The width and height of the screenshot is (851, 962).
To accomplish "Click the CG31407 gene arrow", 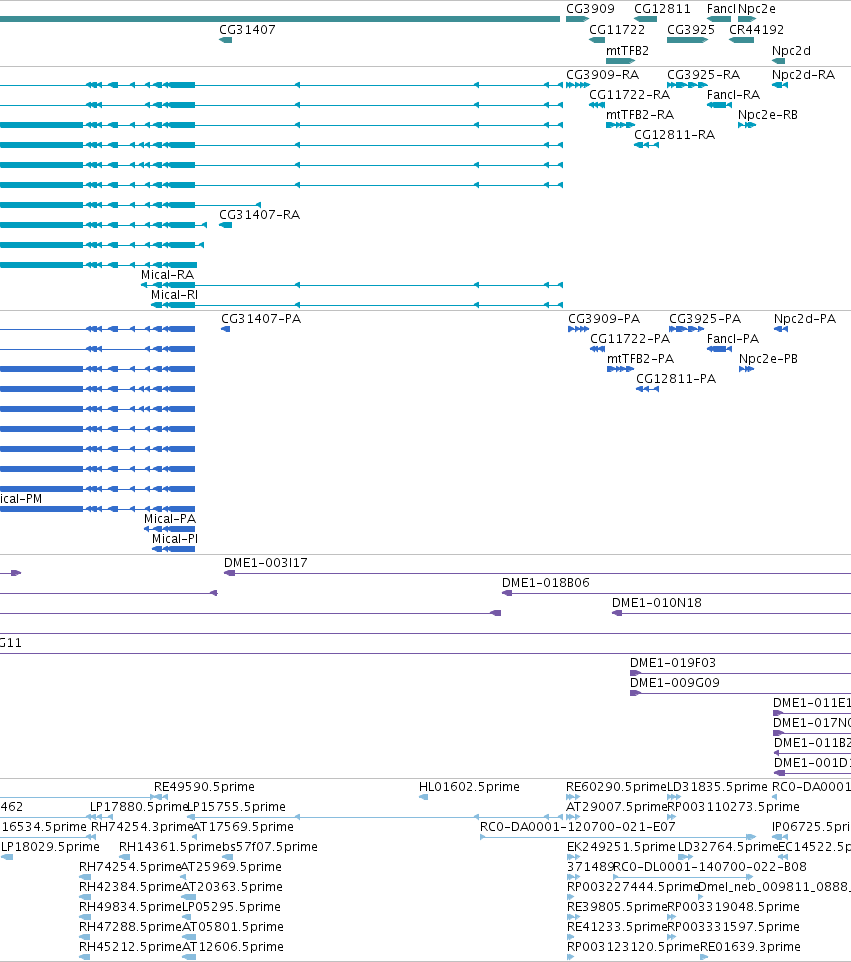I will (x=226, y=40).
